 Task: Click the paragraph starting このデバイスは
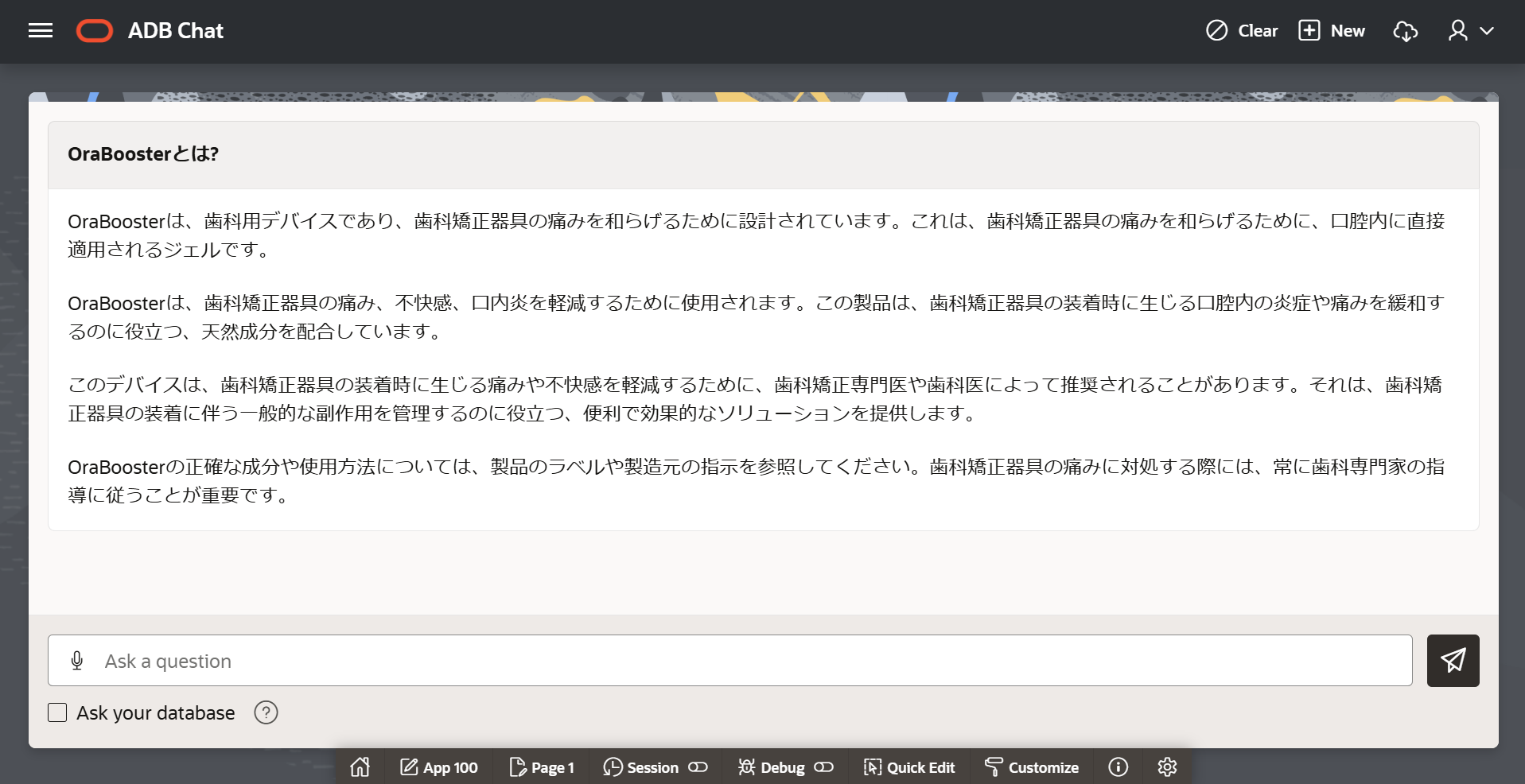755,399
